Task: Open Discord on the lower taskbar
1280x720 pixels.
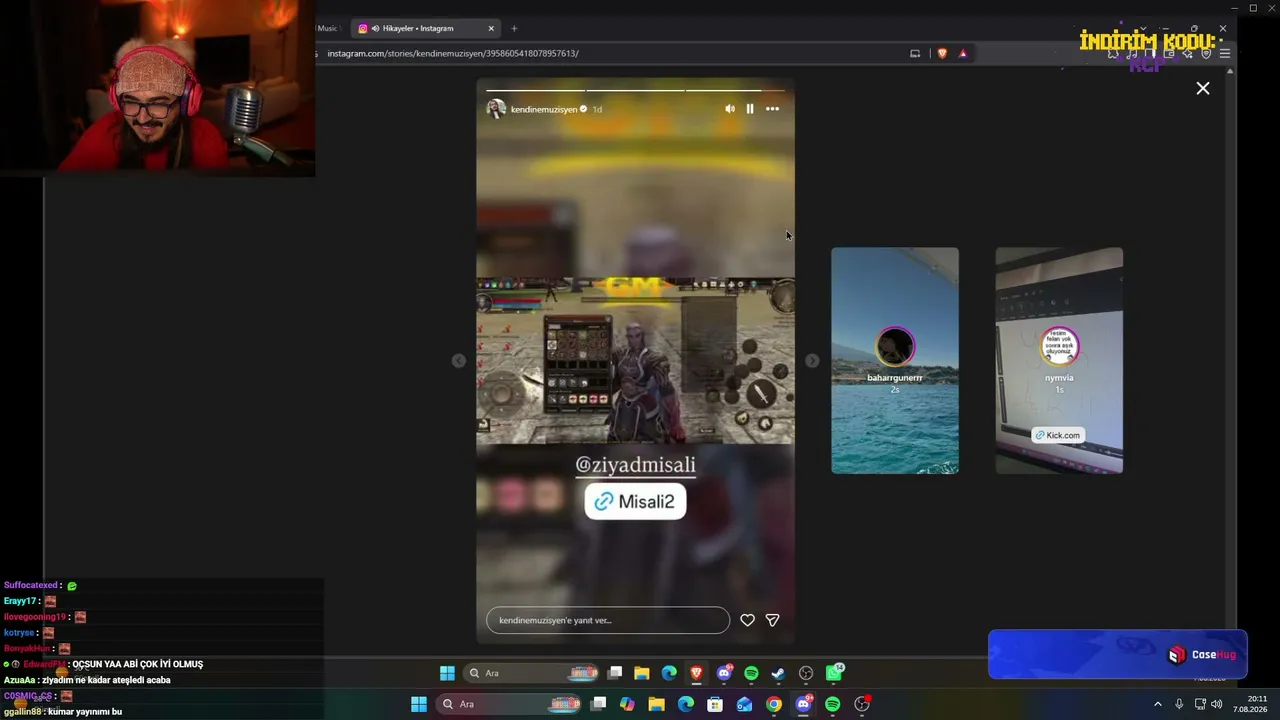Action: (803, 704)
